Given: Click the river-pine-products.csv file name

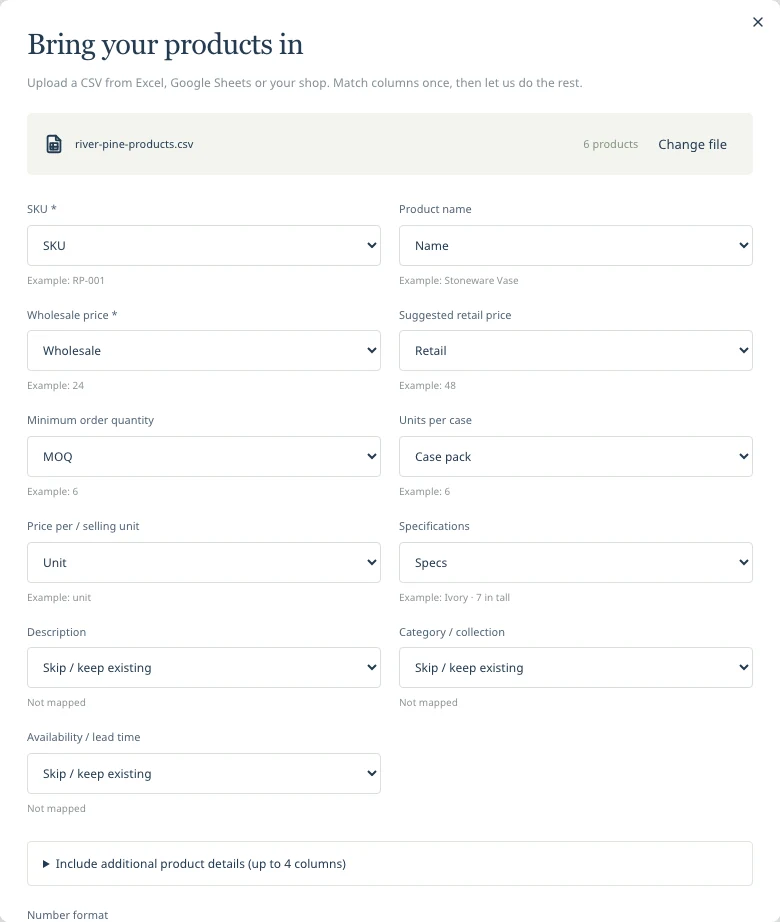Looking at the screenshot, I should point(134,144).
